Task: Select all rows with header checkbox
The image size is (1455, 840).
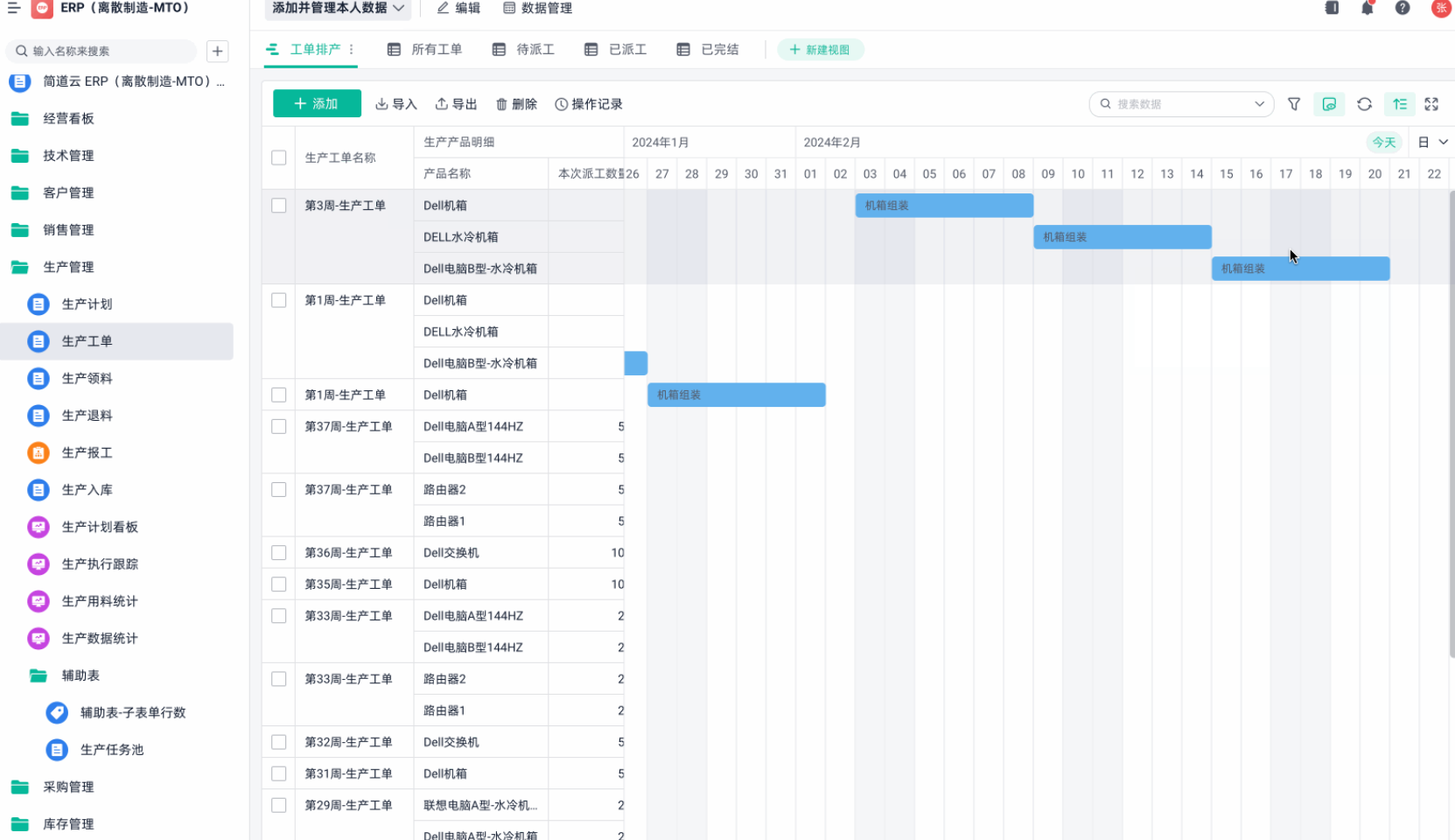Action: pos(279,157)
